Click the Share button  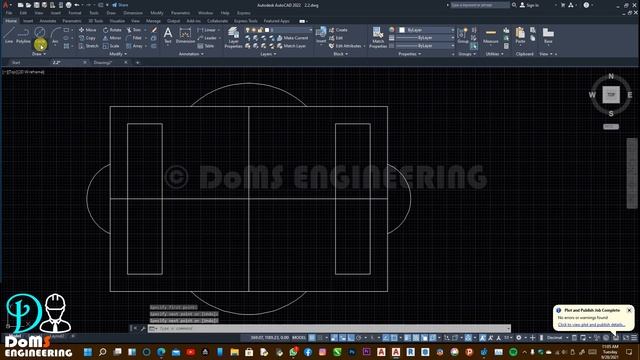coord(120,5)
